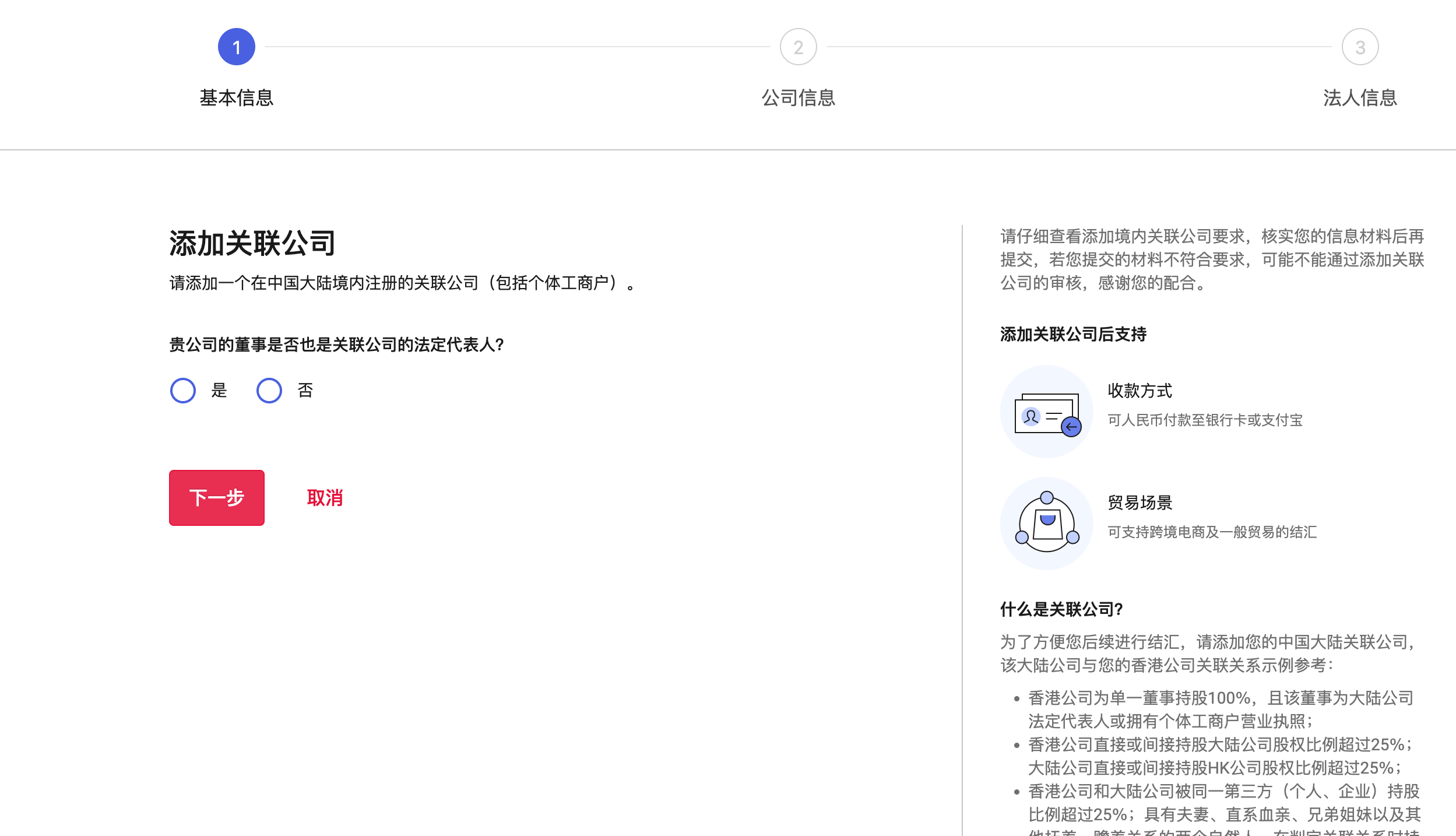Click the shopping bag network icon beside 贸易场景
Viewport: 1456px width, 836px height.
(x=1047, y=522)
